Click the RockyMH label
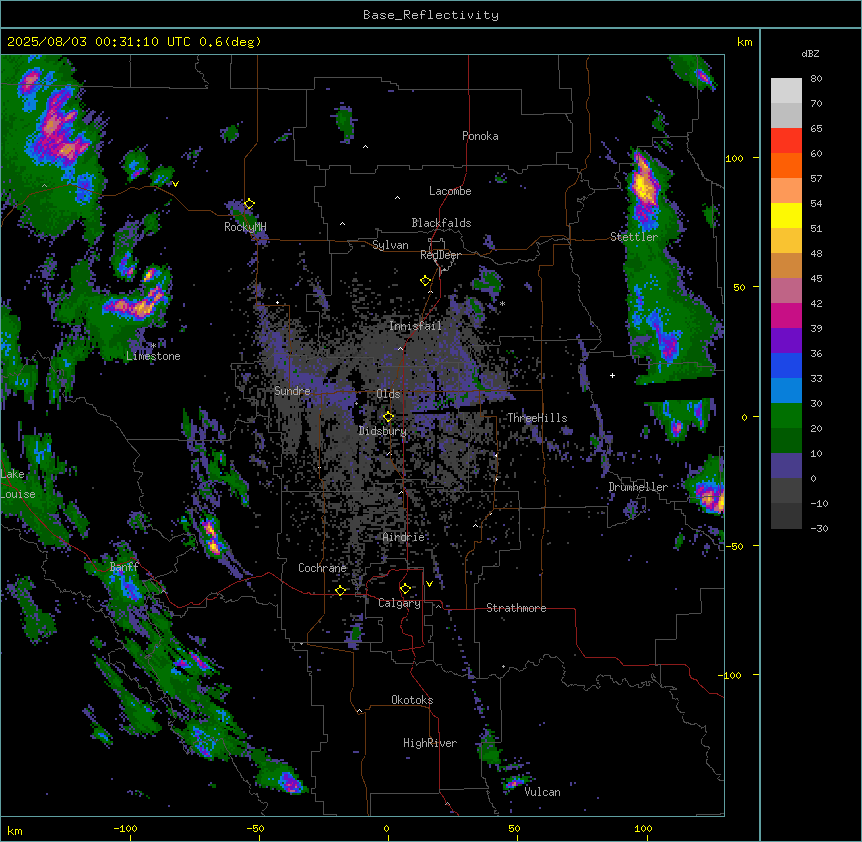 (245, 227)
